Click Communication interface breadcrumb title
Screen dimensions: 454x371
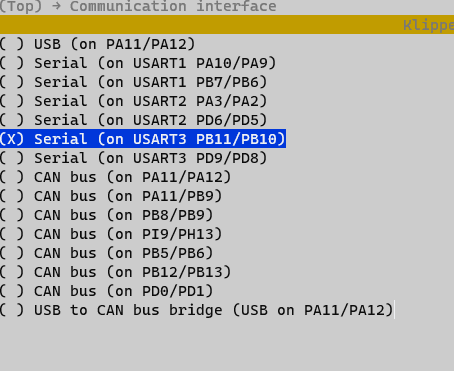pyautogui.click(x=173, y=6)
